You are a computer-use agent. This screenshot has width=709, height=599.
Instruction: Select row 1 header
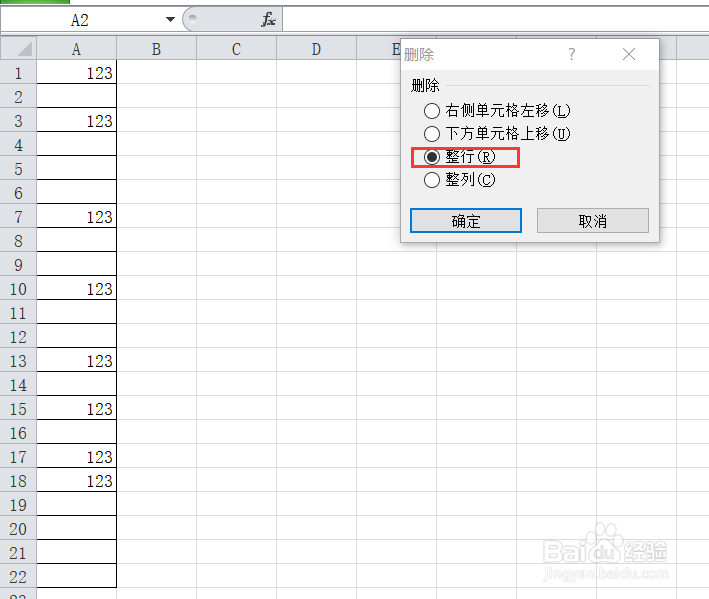(18, 72)
